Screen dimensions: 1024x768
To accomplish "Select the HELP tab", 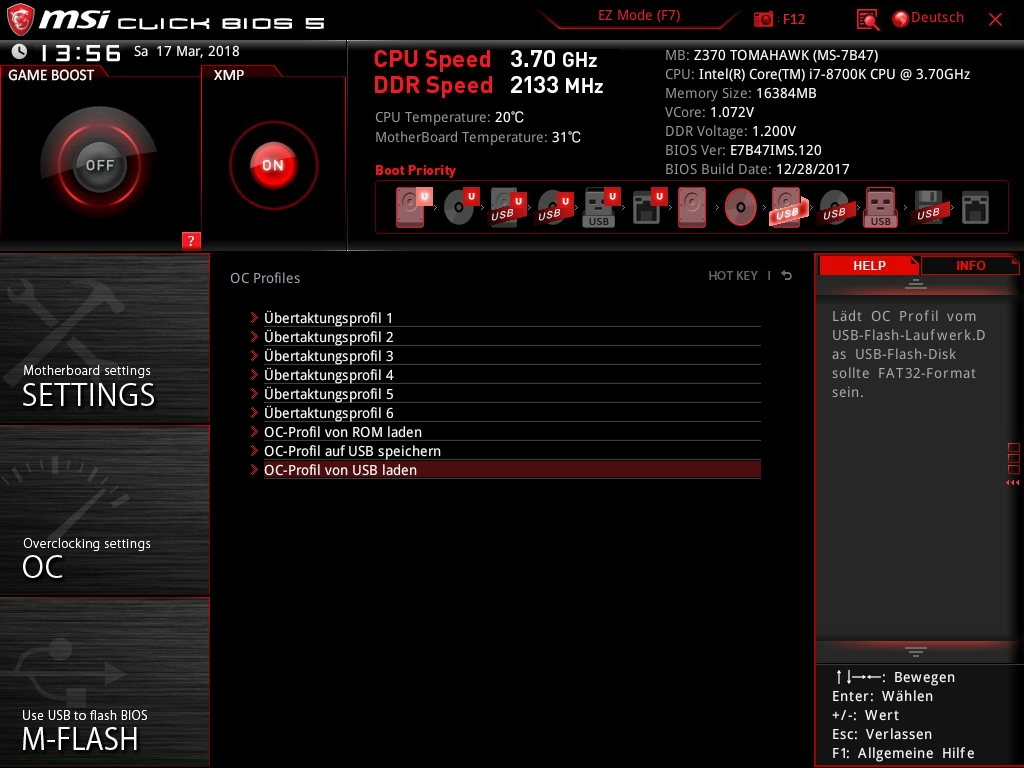I will click(868, 266).
